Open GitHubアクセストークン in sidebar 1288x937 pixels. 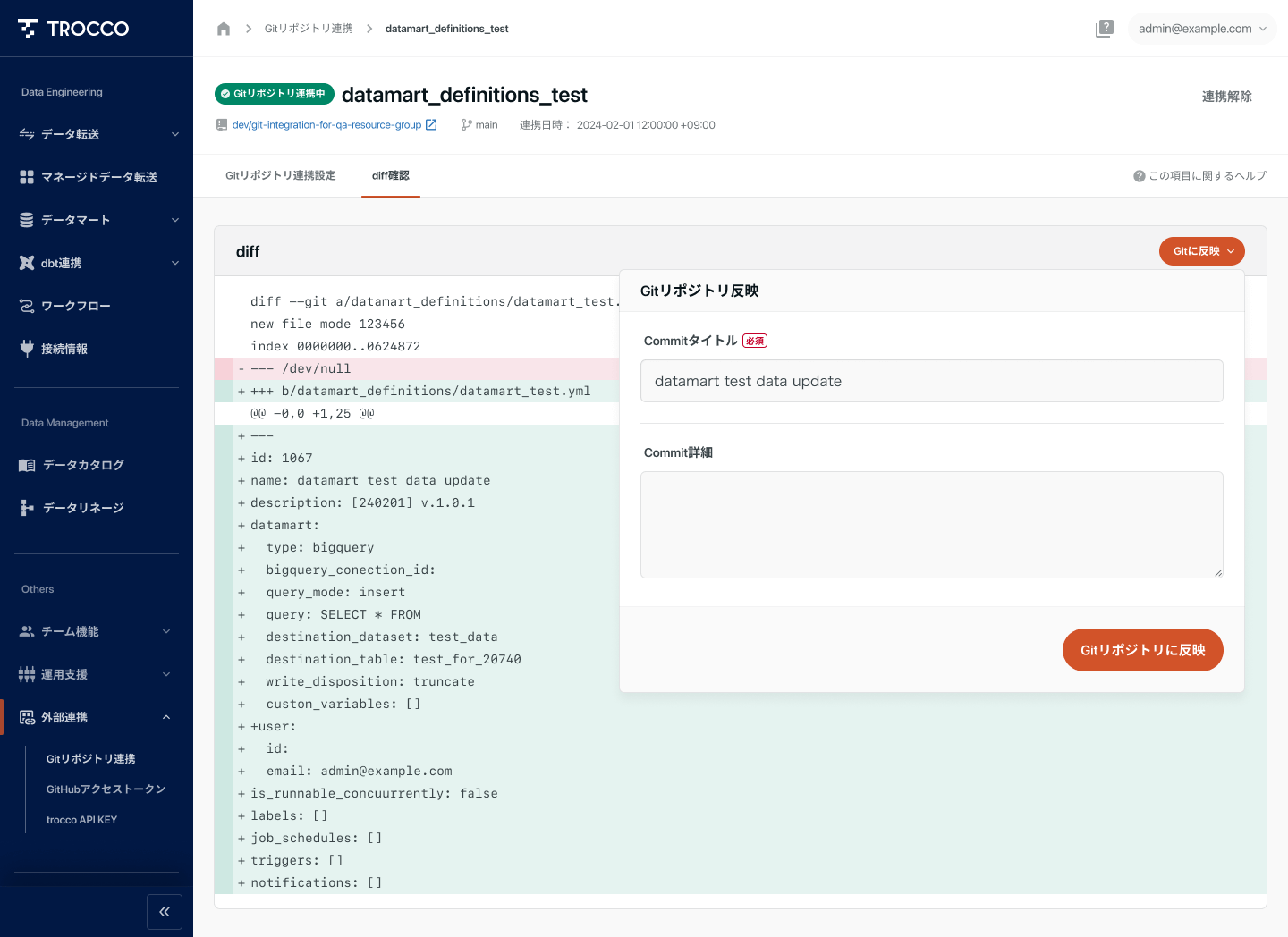[x=106, y=789]
